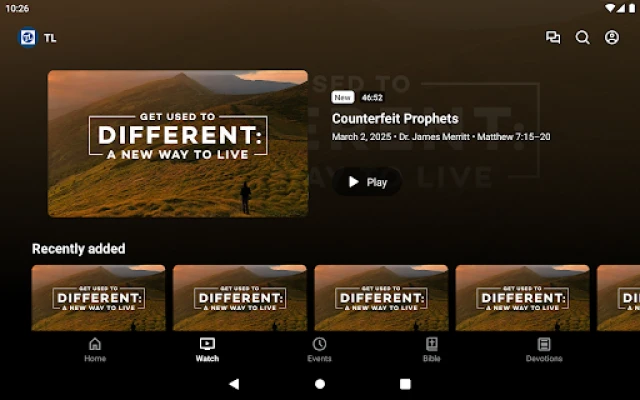
Task: Open the chat messages icon
Action: coord(553,38)
